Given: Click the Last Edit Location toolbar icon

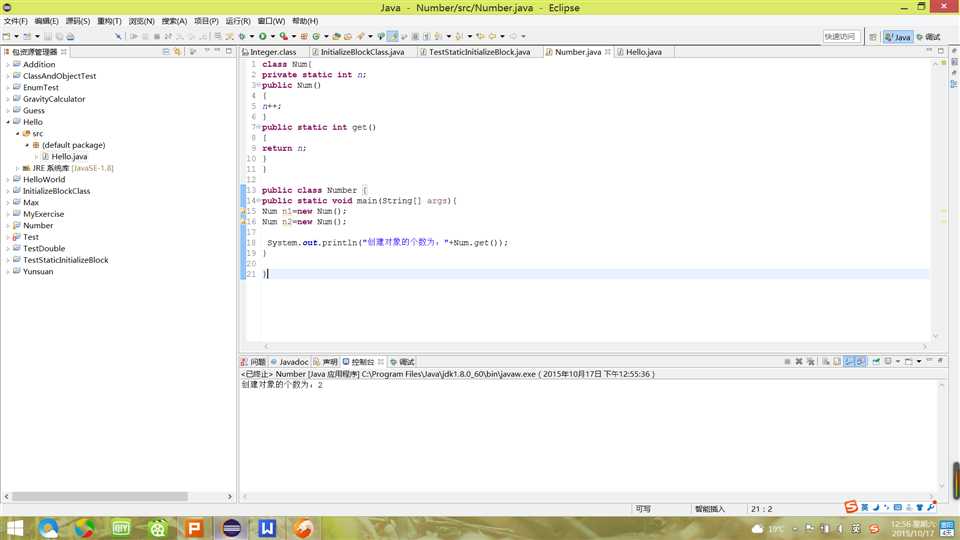Looking at the screenshot, I should click(480, 36).
